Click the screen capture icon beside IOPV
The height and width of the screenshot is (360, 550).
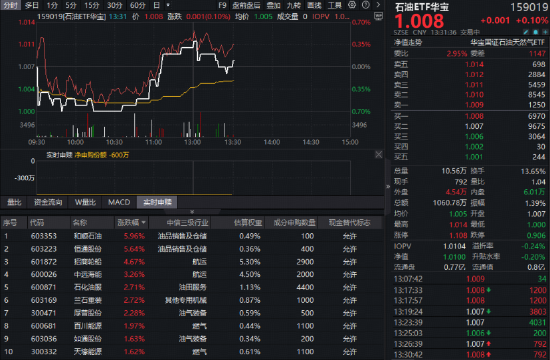click(378, 16)
